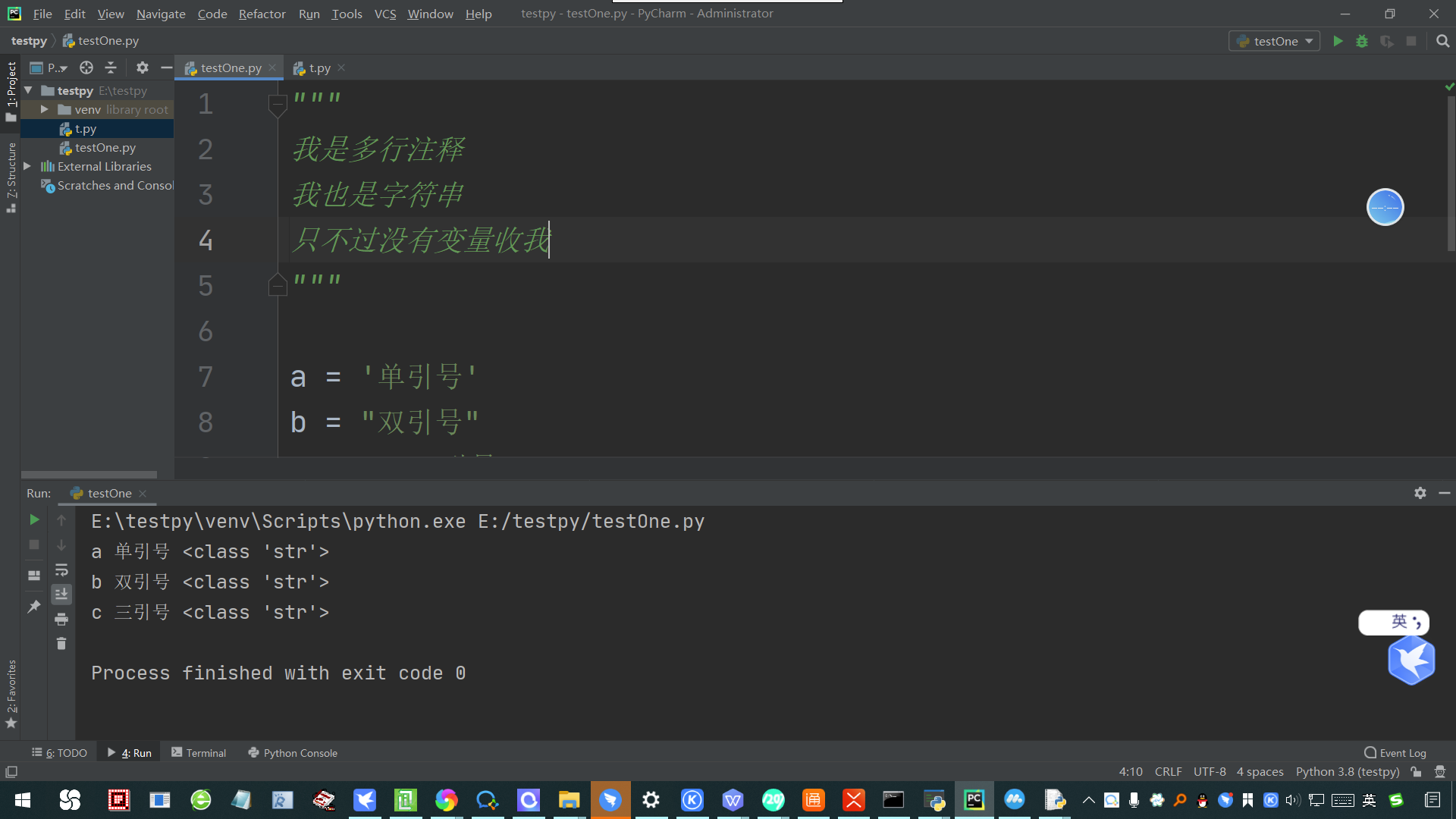
Task: Expand the venv folder
Action: pos(45,109)
